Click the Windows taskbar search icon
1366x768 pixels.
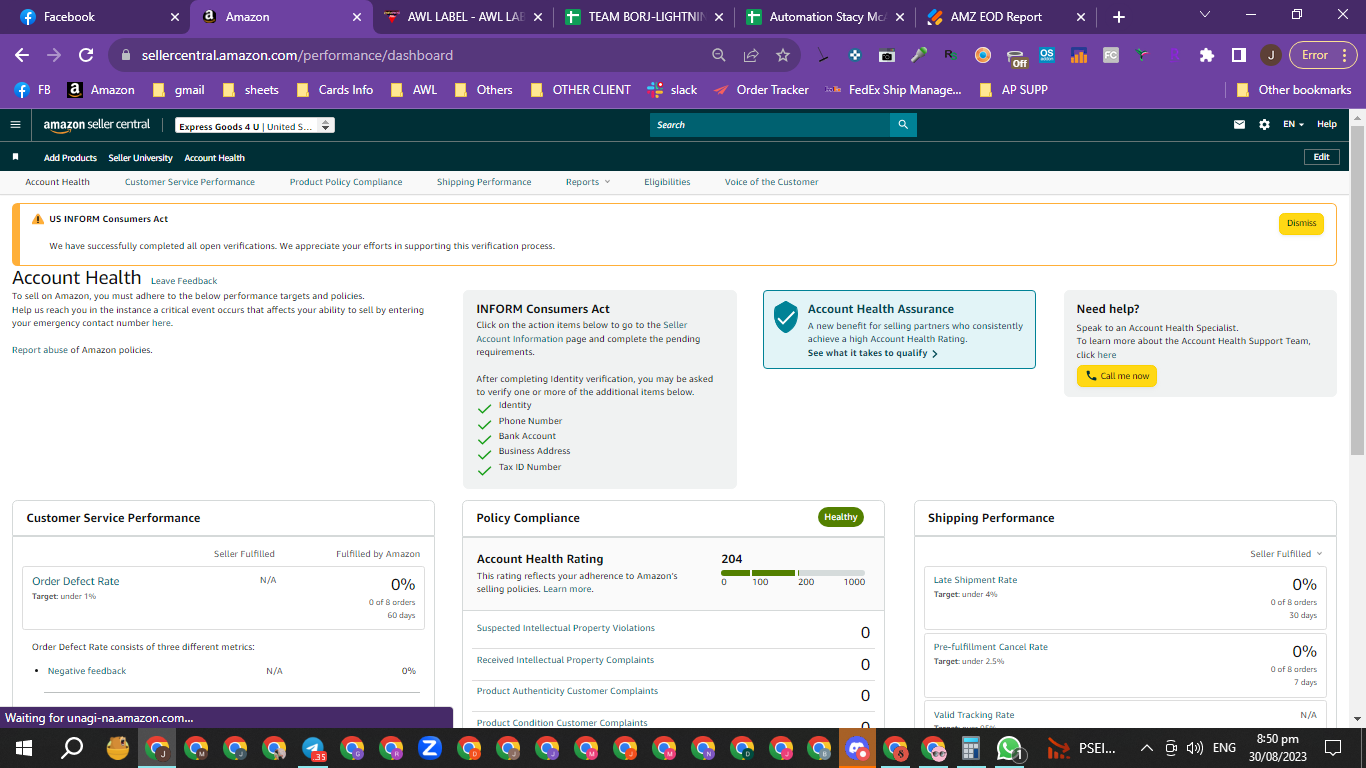tap(72, 748)
